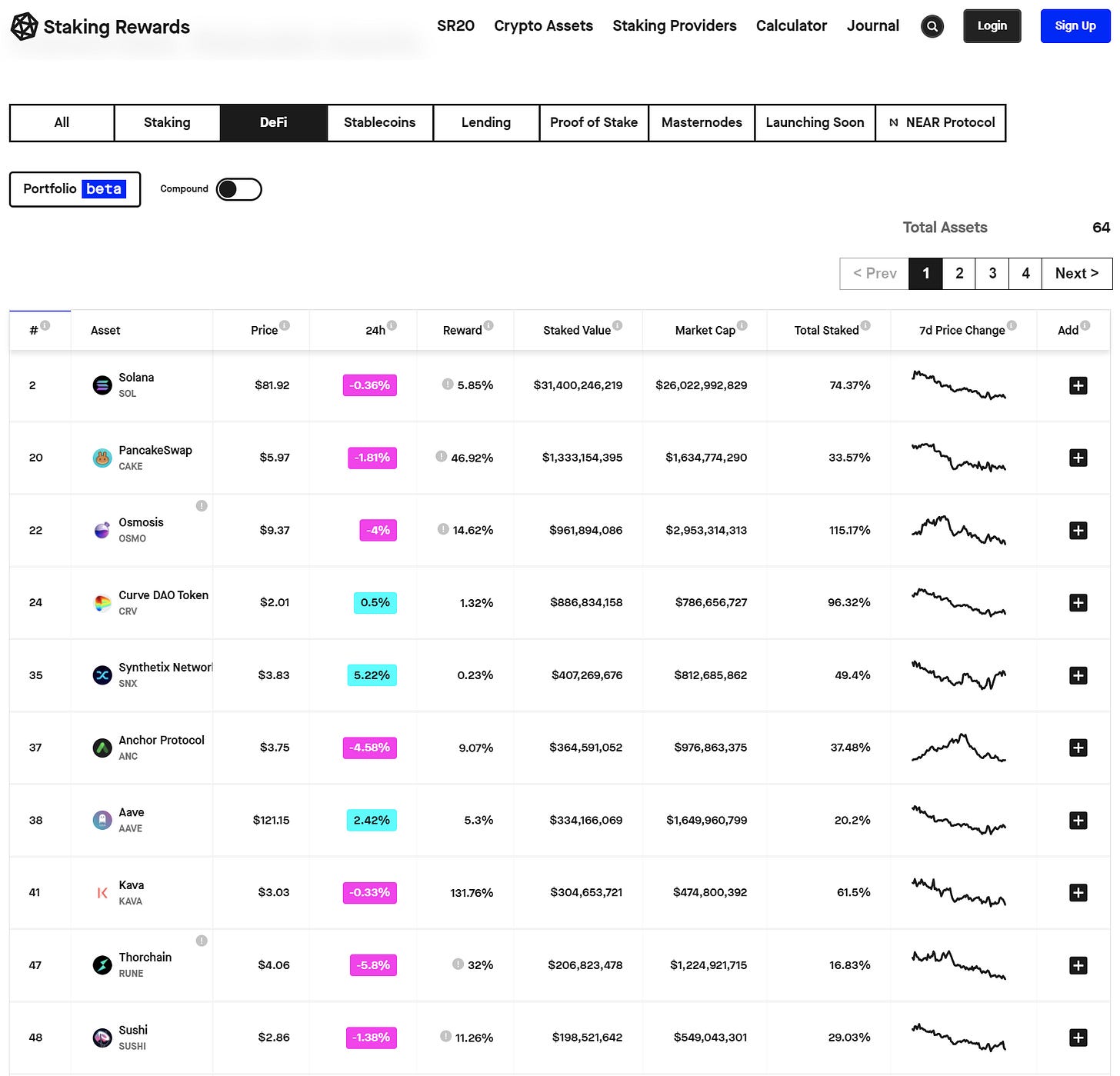Open the Kava asset link
This screenshot has height=1076, width=1120.
(x=132, y=885)
